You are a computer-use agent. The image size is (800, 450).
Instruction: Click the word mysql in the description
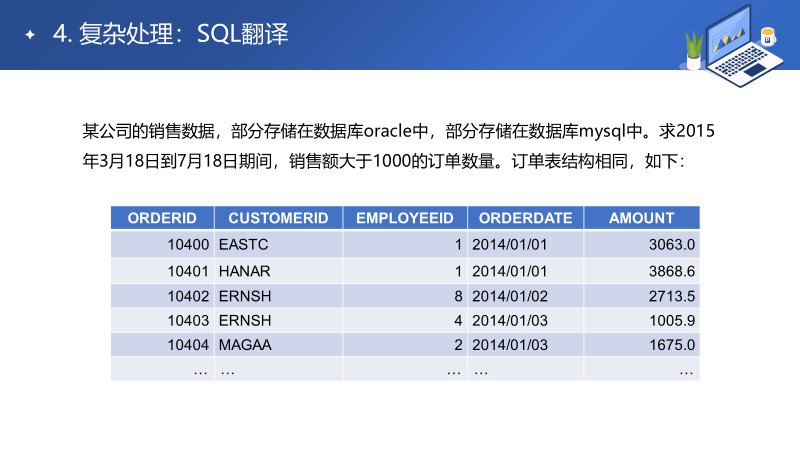603,132
